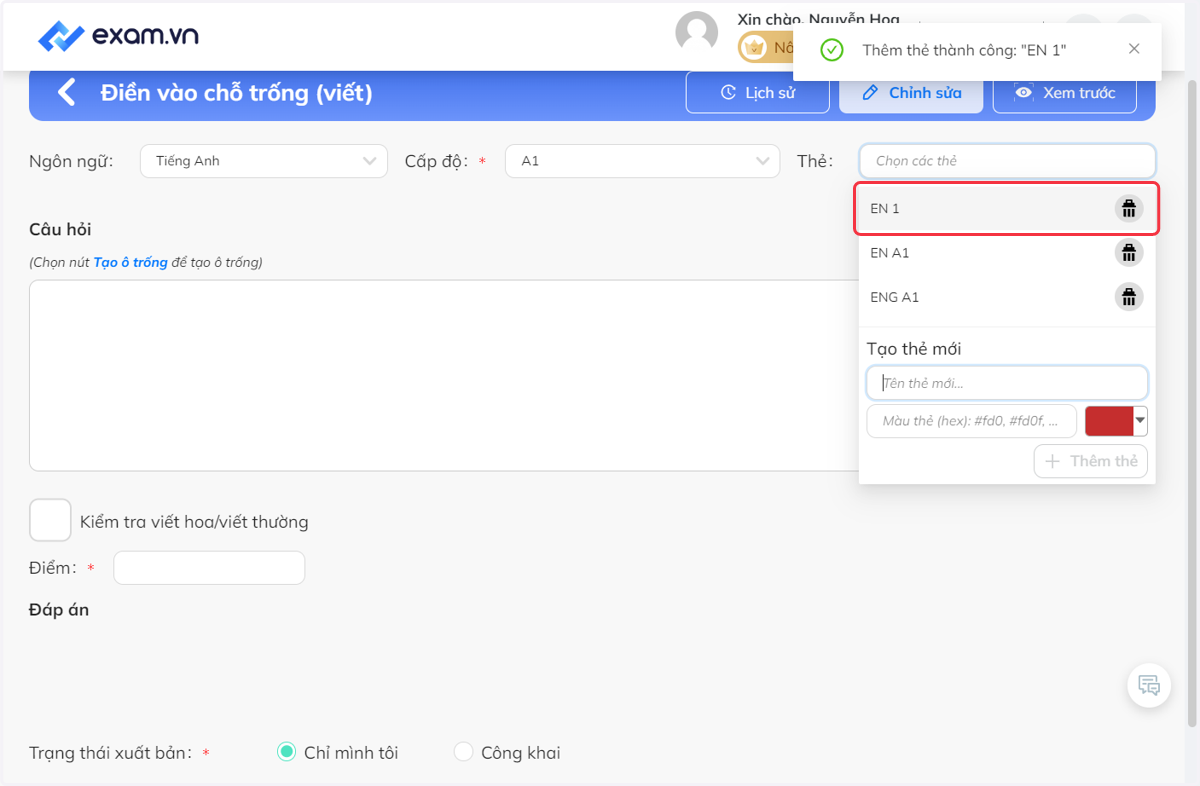
Task: Click the Chọn các thẻ tag selector
Action: click(1007, 161)
